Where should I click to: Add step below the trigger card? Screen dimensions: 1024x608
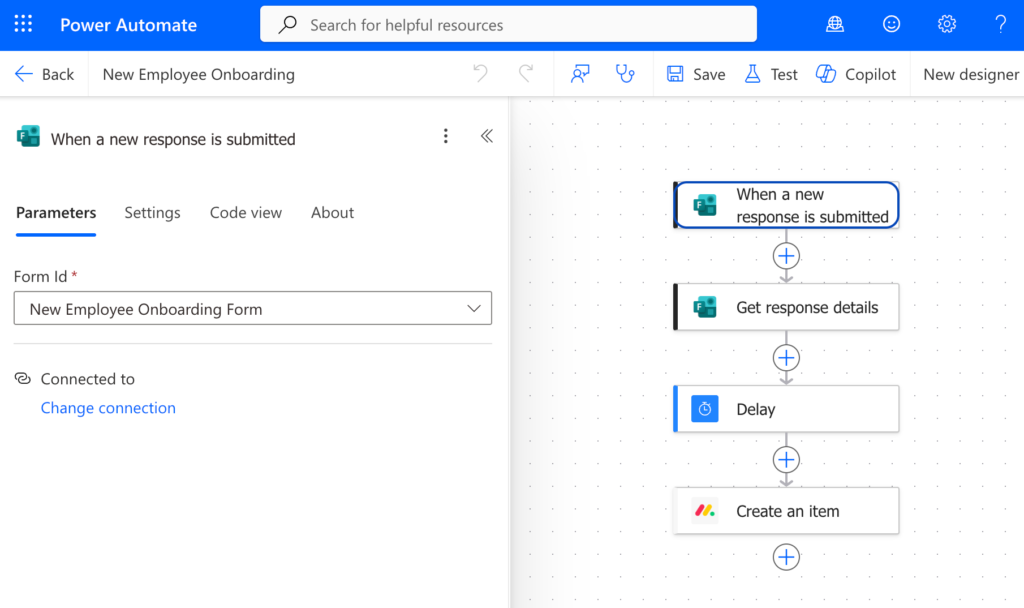tap(786, 256)
